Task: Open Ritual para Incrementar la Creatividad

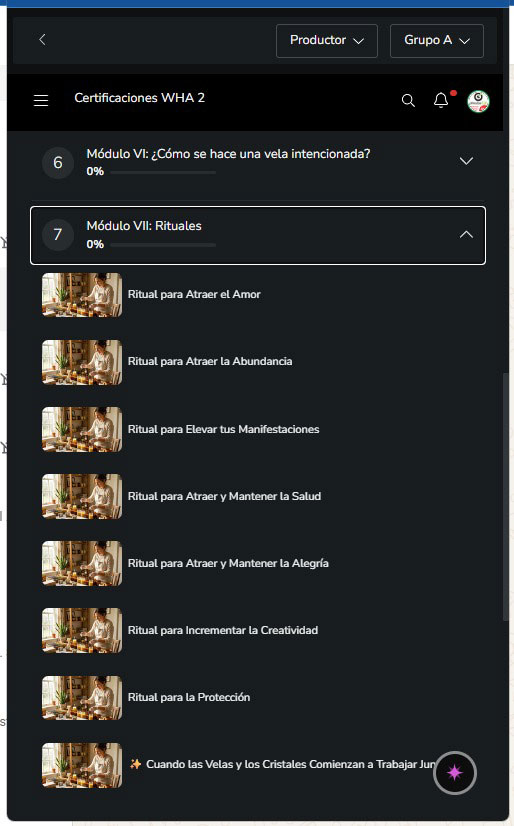Action: tap(223, 630)
